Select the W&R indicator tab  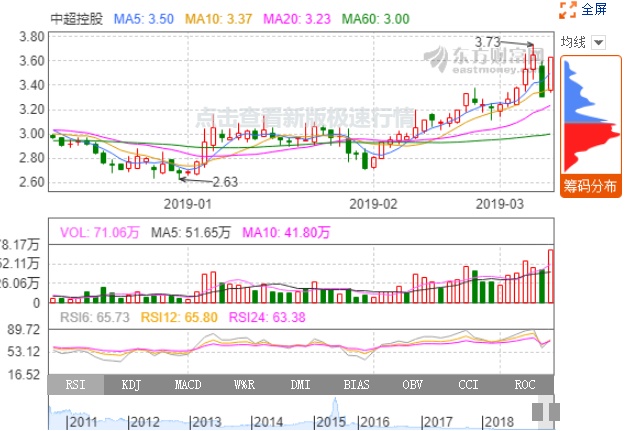click(x=243, y=384)
